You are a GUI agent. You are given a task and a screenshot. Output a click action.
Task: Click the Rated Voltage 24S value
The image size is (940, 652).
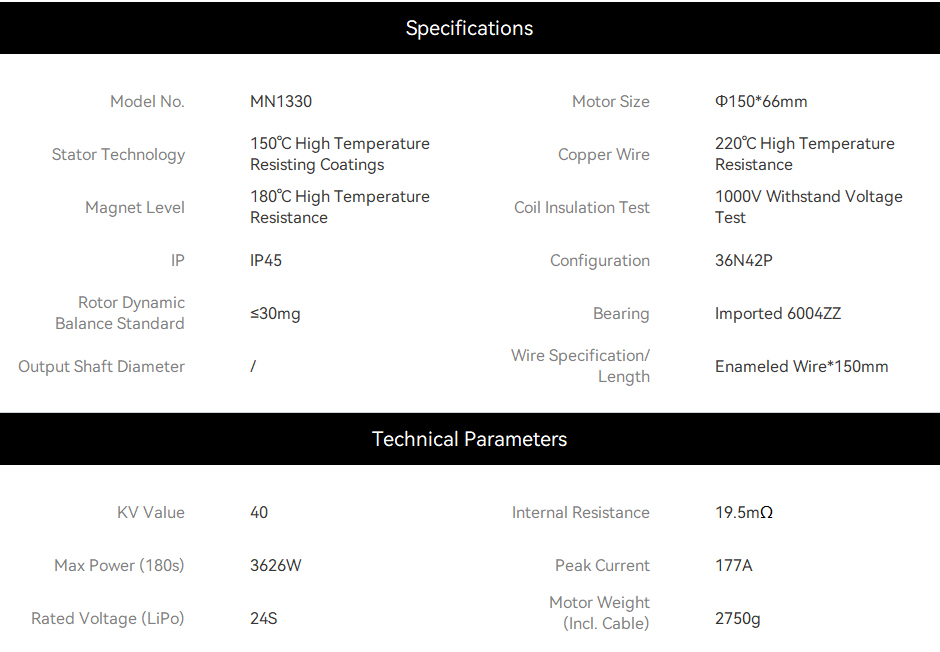(264, 618)
